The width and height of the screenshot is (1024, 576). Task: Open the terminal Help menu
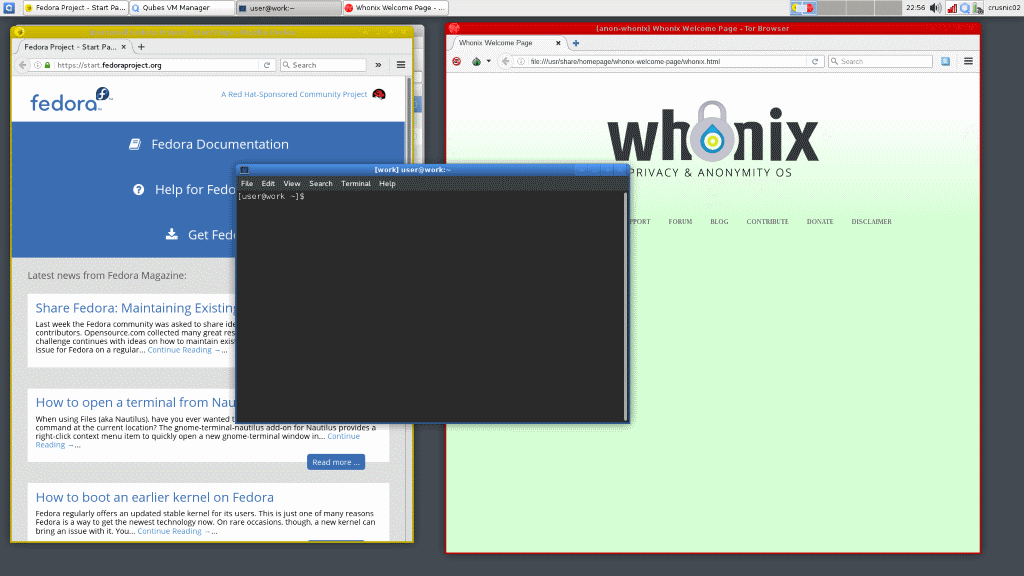[387, 184]
